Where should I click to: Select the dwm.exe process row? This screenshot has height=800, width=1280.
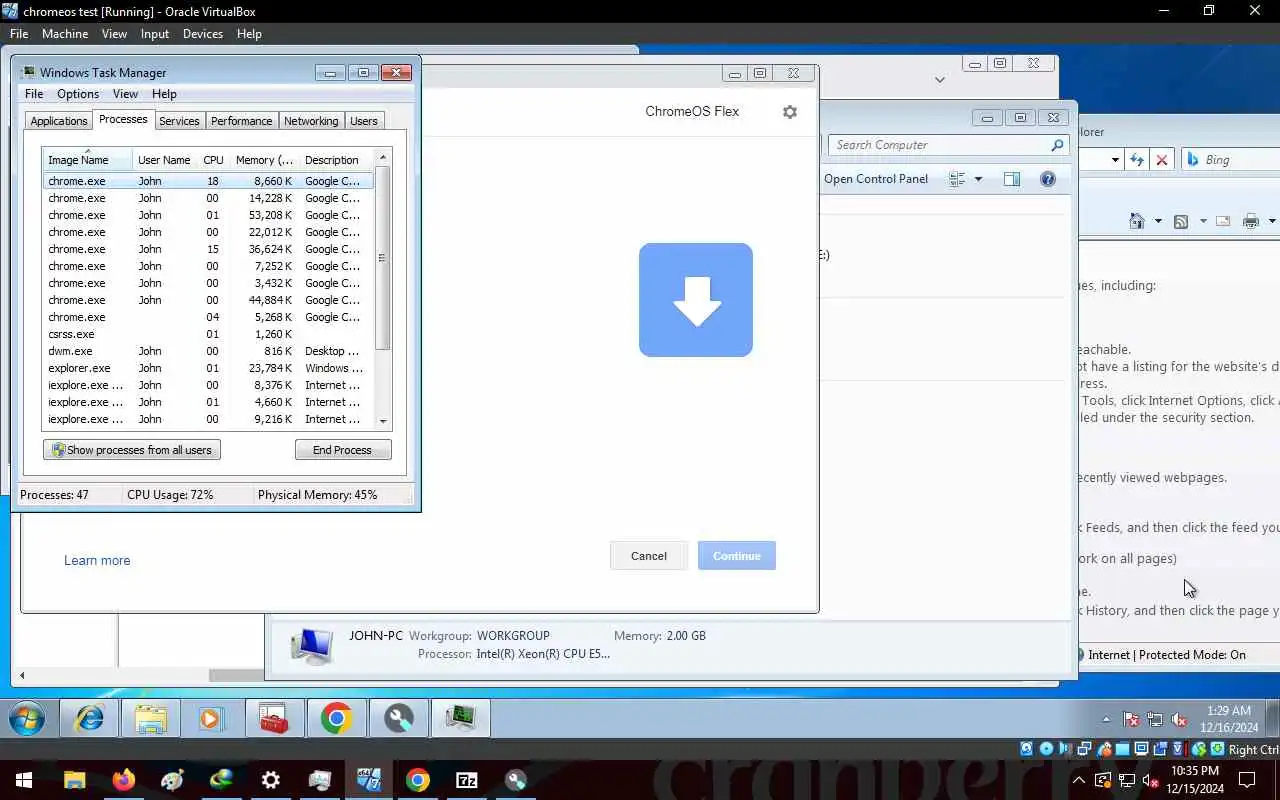coord(208,351)
